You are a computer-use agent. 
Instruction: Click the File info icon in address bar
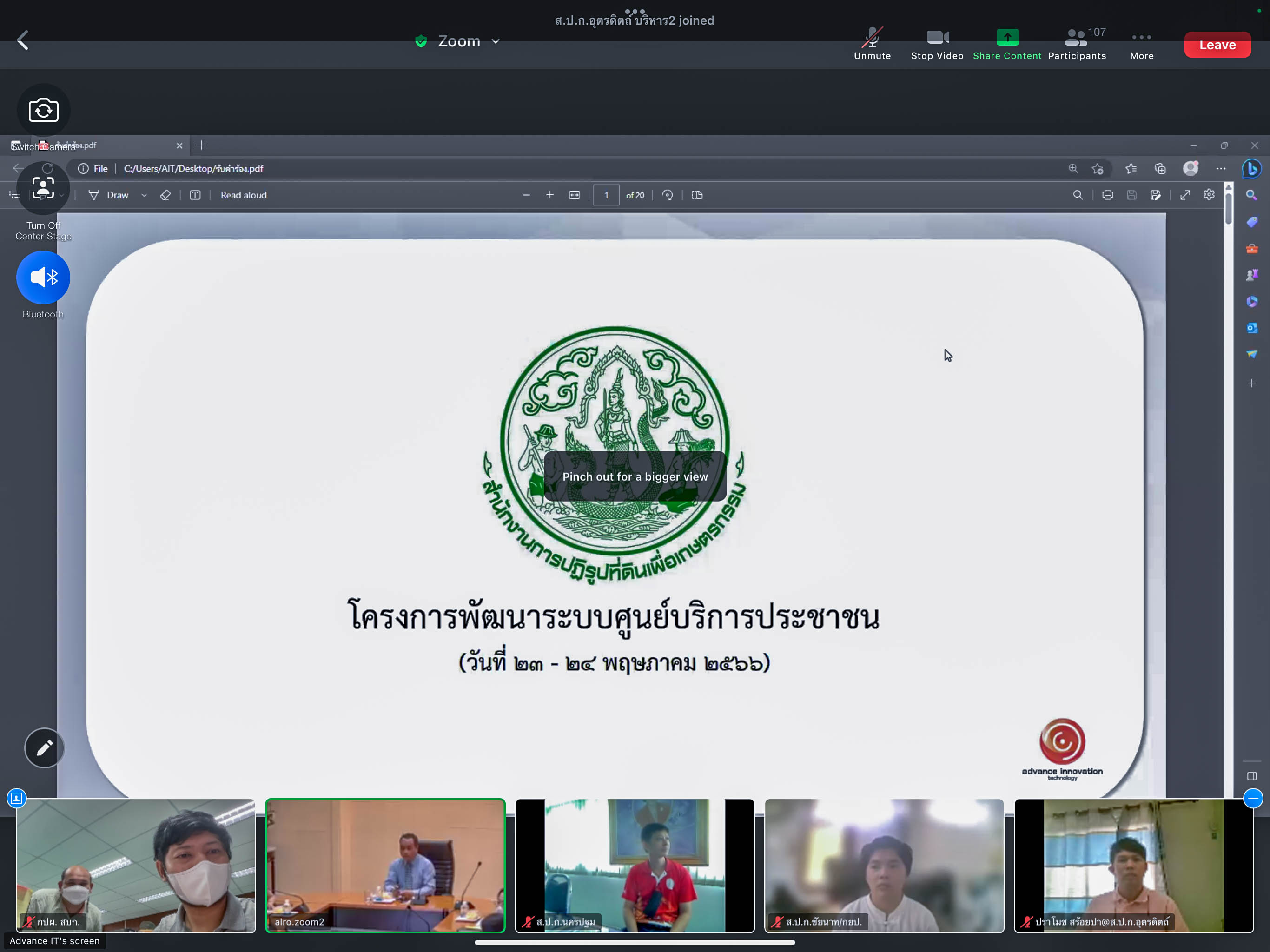83,169
